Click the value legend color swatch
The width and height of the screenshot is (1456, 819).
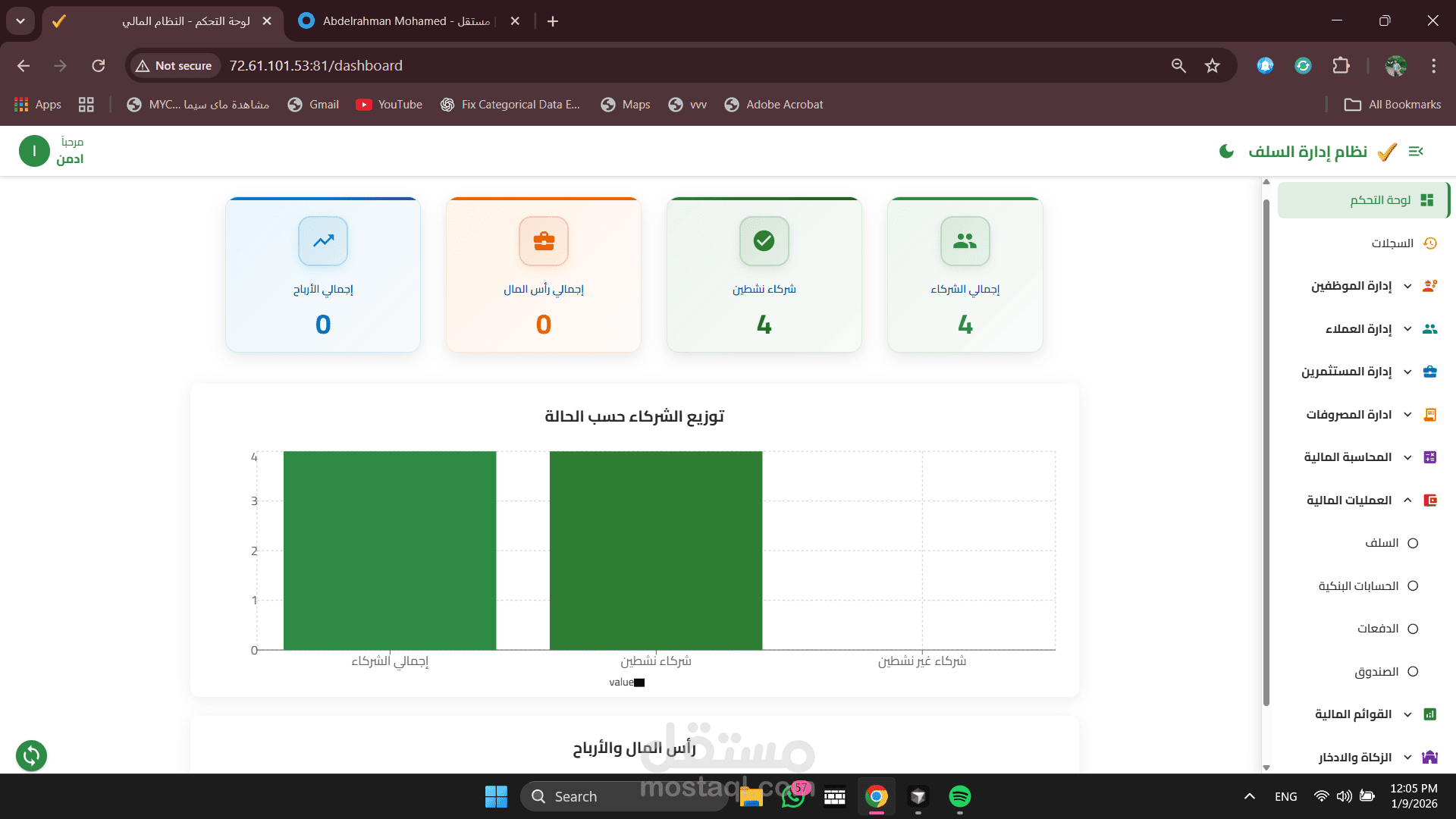click(x=639, y=682)
